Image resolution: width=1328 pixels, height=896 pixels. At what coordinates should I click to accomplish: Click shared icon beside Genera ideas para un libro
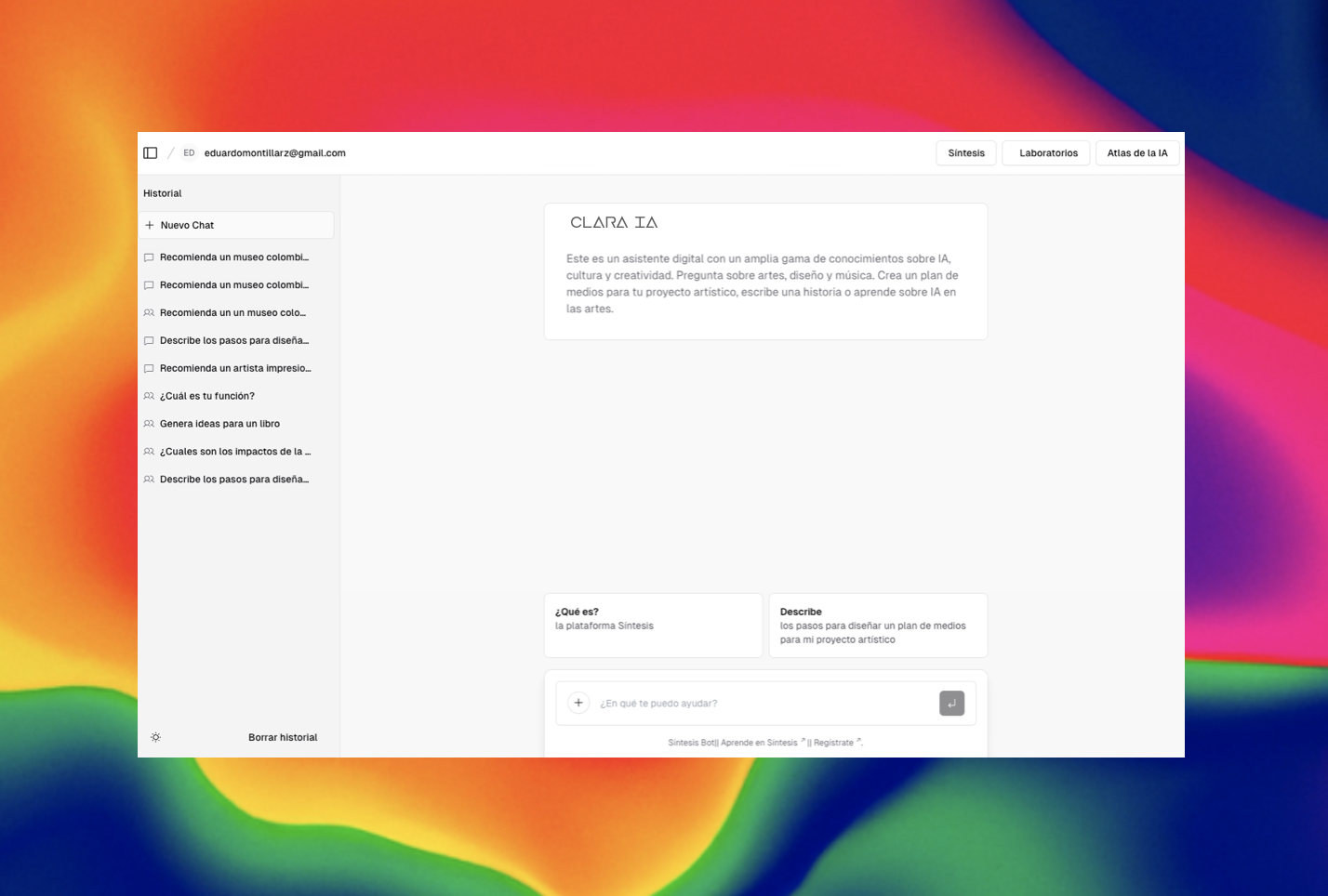tap(149, 424)
